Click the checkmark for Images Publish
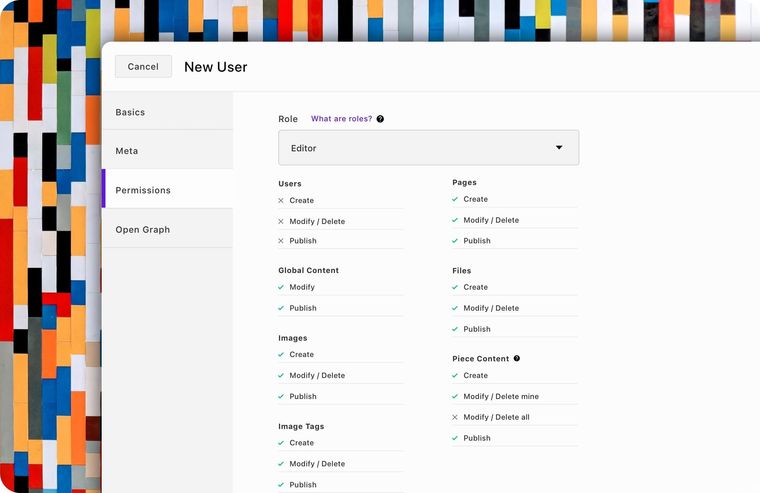 click(281, 396)
